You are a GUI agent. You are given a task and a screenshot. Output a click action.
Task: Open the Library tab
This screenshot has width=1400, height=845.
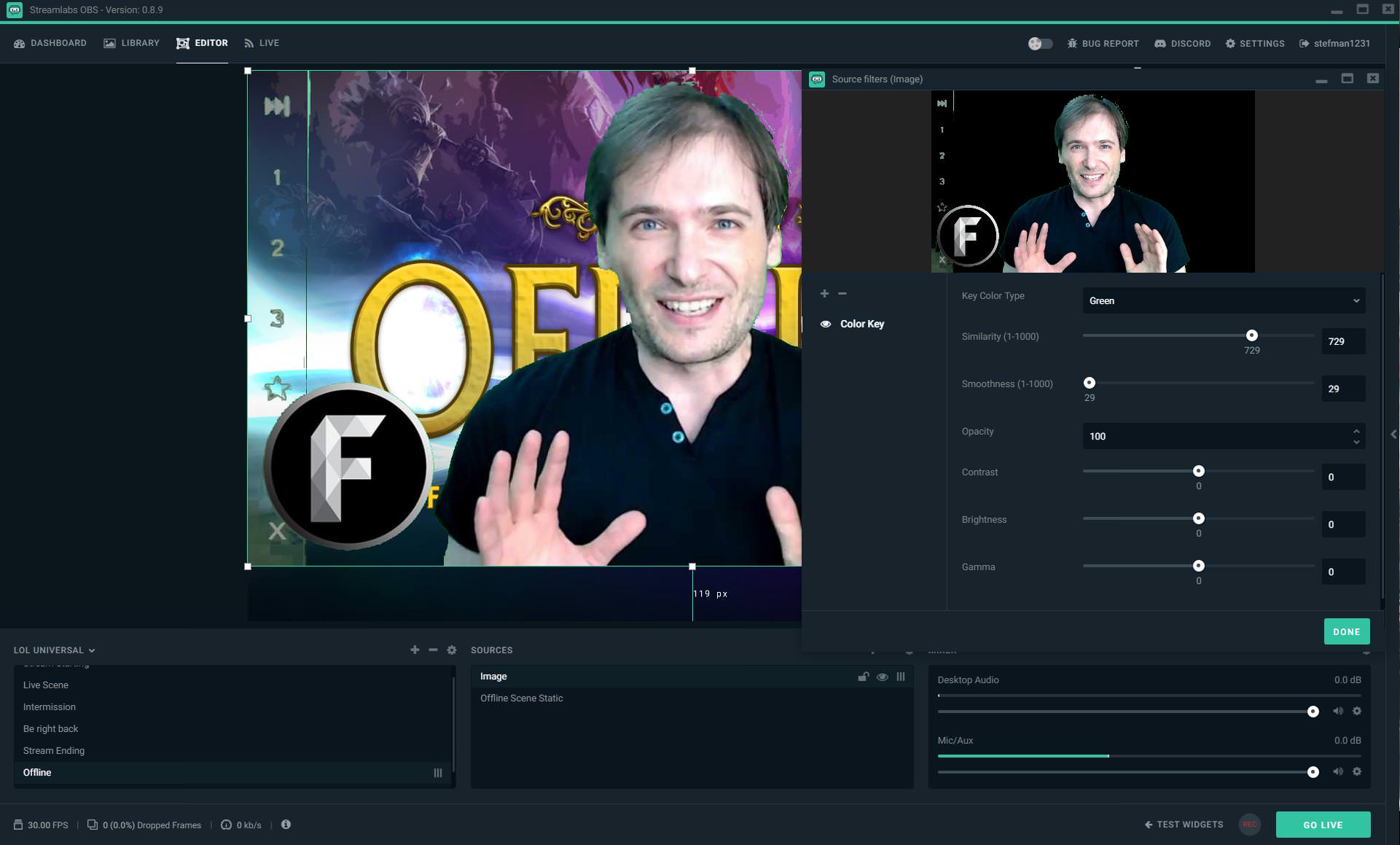point(132,43)
